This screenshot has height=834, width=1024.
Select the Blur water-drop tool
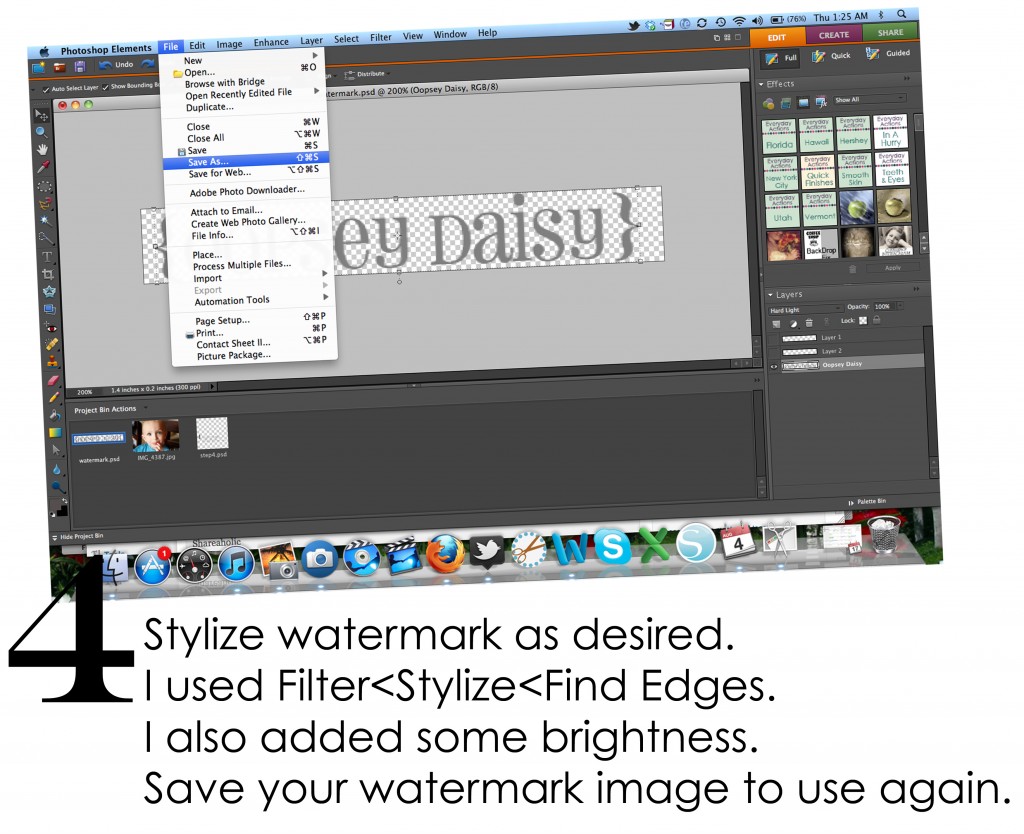click(x=57, y=469)
